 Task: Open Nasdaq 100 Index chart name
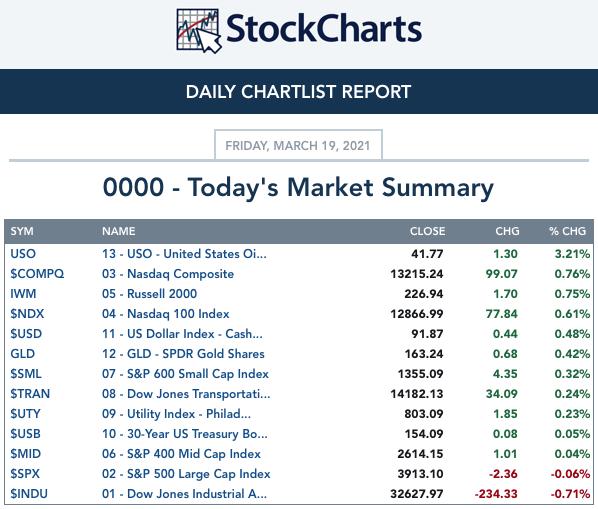166,314
